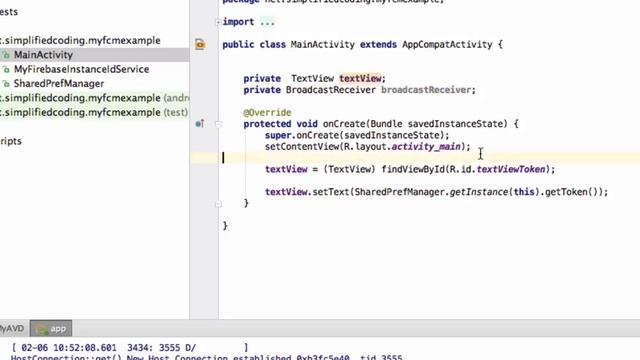
Task: Click the class icon next to MainActivity
Action: [6, 55]
